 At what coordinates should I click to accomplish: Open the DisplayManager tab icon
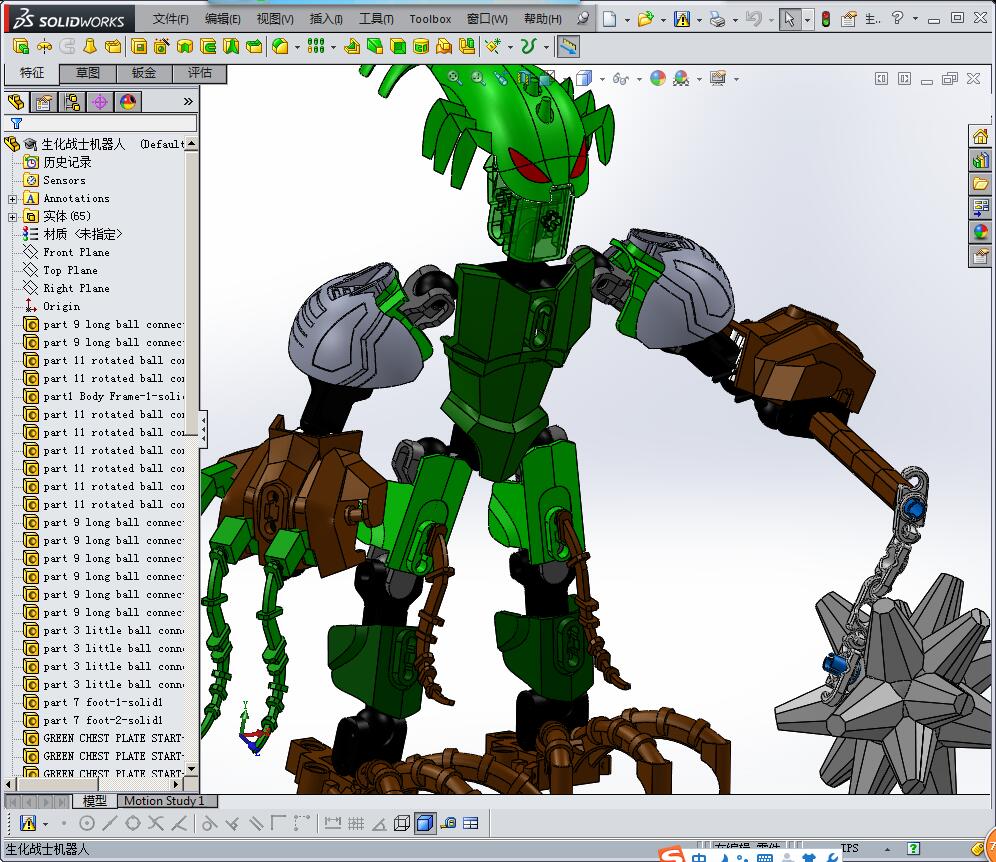click(x=128, y=102)
